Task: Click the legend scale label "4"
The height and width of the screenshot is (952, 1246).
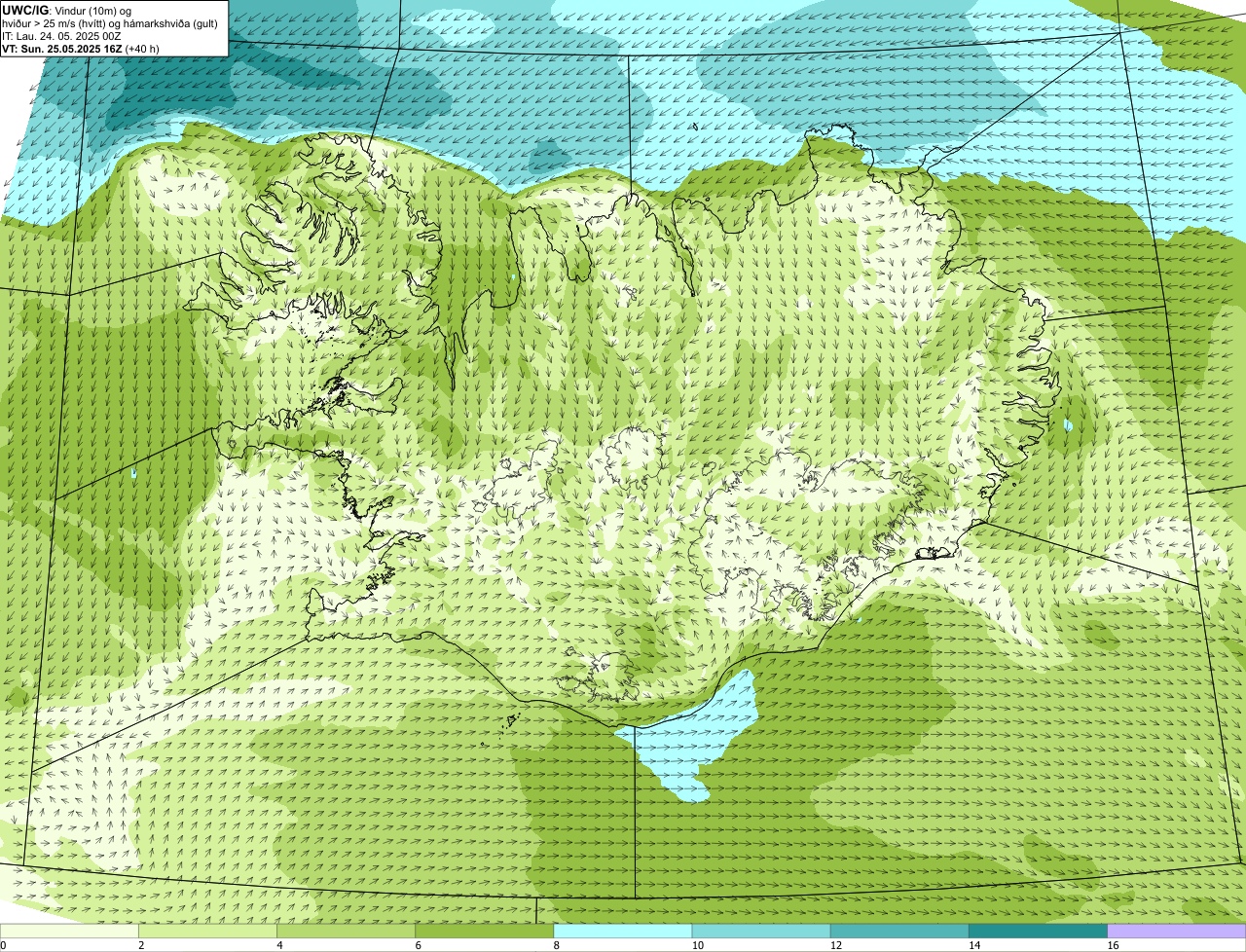Action: [x=279, y=945]
